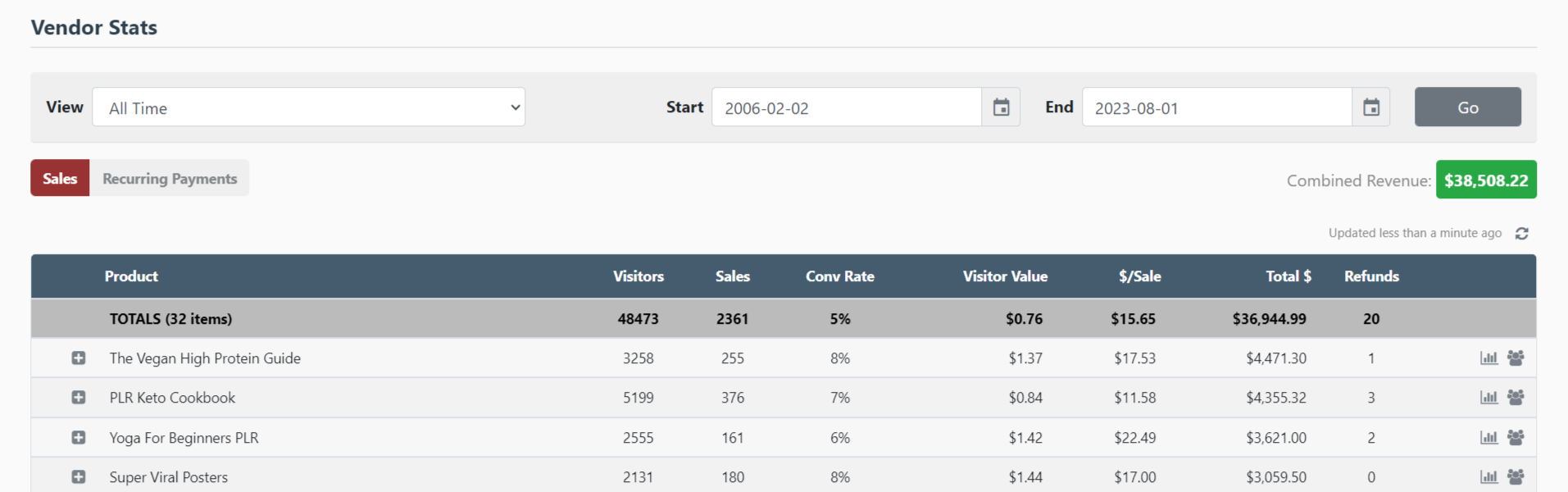The image size is (1568, 492).
Task: Sort table by Total $ column
Action: (x=1288, y=276)
